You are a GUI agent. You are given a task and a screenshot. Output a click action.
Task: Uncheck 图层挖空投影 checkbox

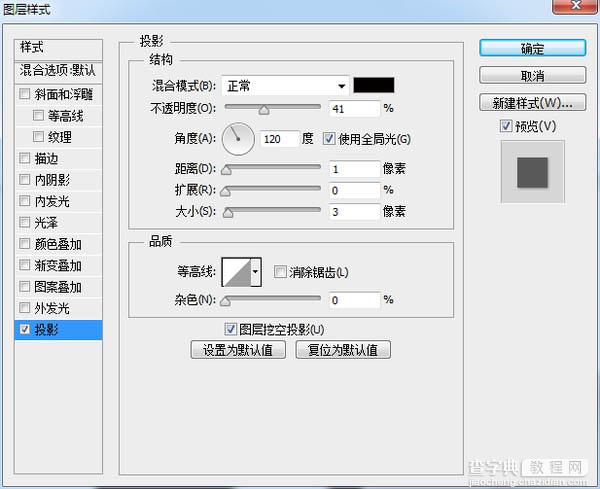coord(230,329)
